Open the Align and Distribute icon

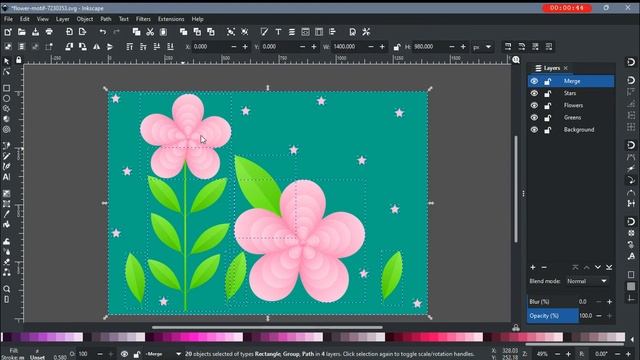click(x=332, y=32)
